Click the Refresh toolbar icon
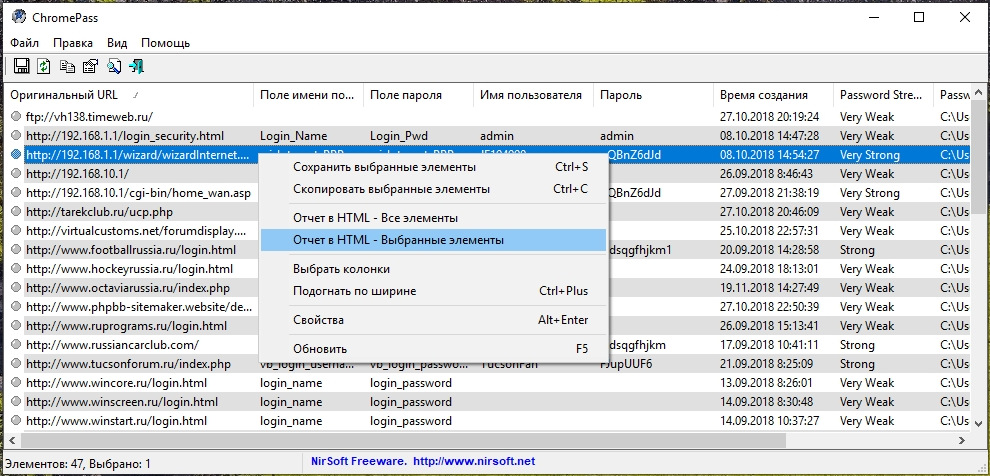990x476 pixels. (x=44, y=66)
